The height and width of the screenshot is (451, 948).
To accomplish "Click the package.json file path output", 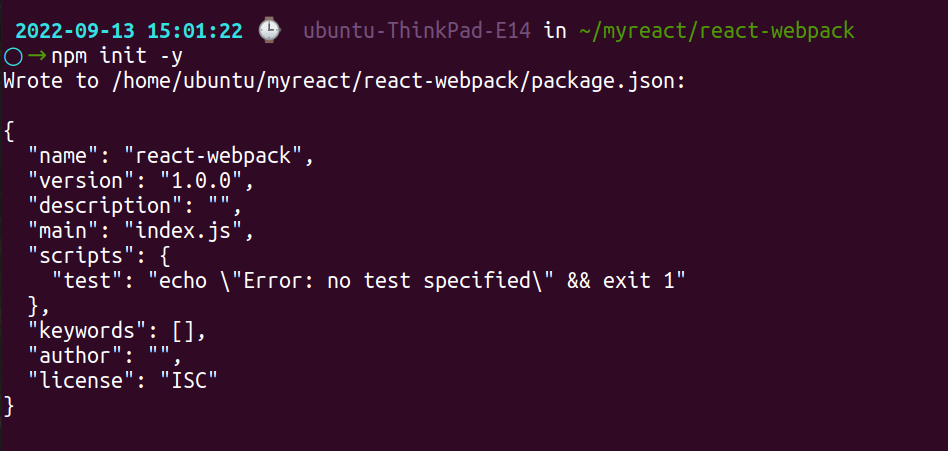I will tap(398, 82).
